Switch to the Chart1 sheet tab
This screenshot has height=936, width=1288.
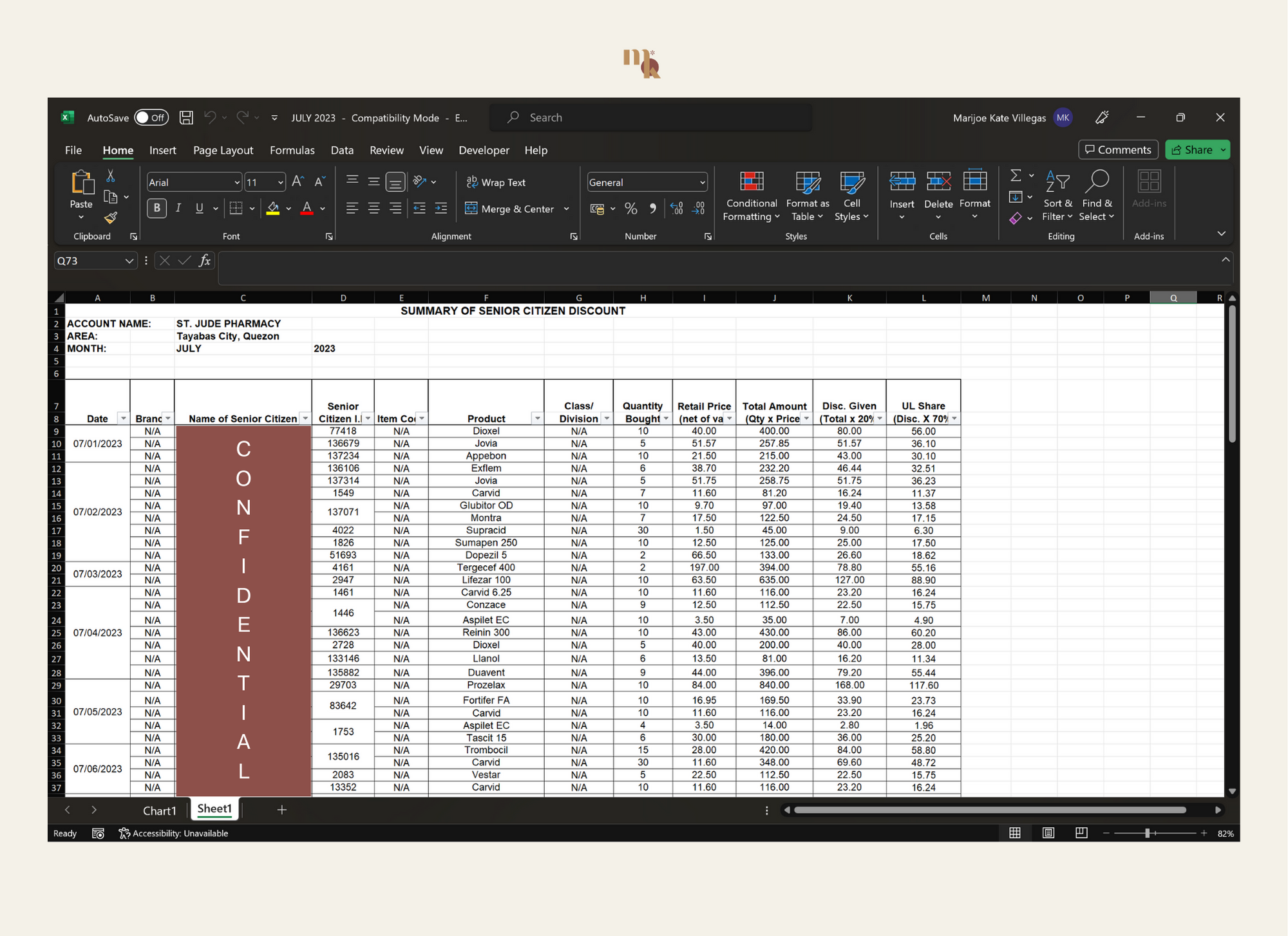click(x=159, y=810)
